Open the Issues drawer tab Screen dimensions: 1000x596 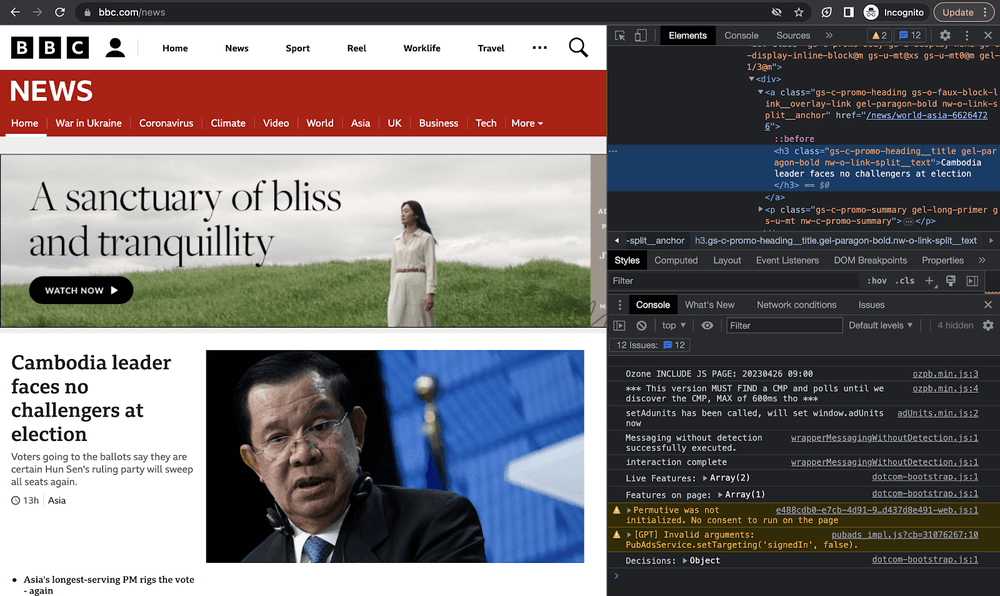click(871, 305)
